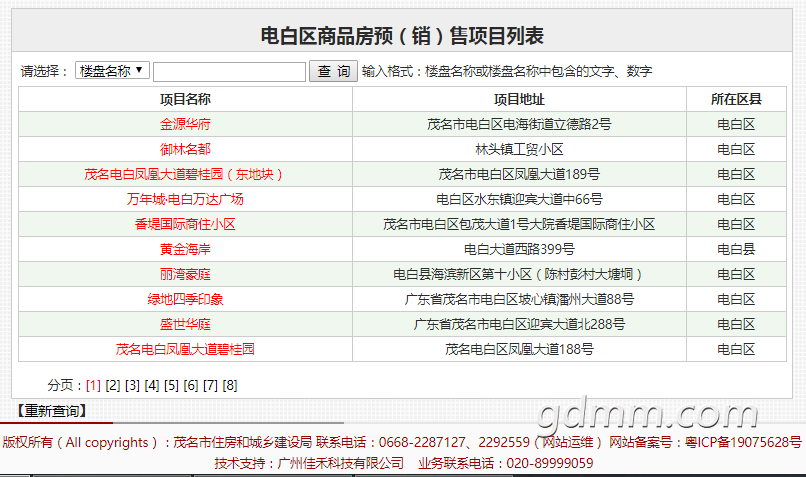The height and width of the screenshot is (477, 806).
Task: Open the 绿地四季印象 project link
Action: click(x=185, y=300)
